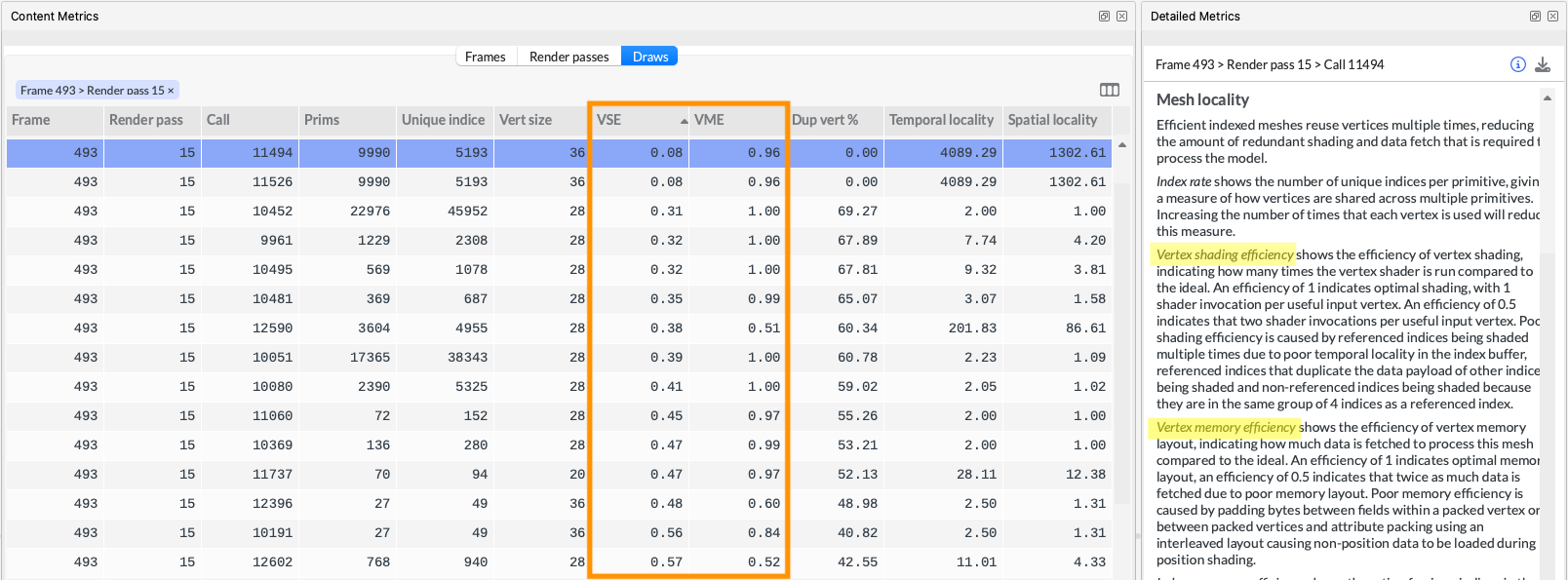Image resolution: width=1568 pixels, height=580 pixels.
Task: Switch to the Frames tab
Action: tap(485, 57)
